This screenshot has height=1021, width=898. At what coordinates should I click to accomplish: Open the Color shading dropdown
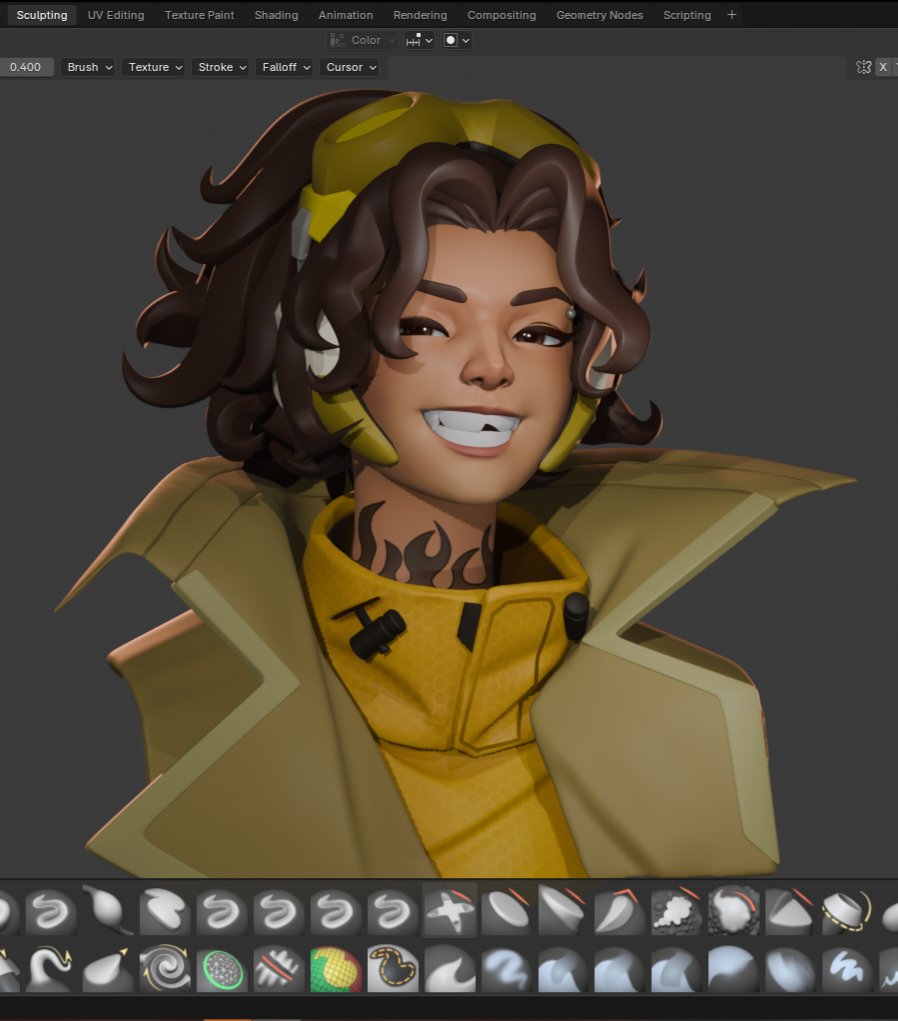coord(363,40)
